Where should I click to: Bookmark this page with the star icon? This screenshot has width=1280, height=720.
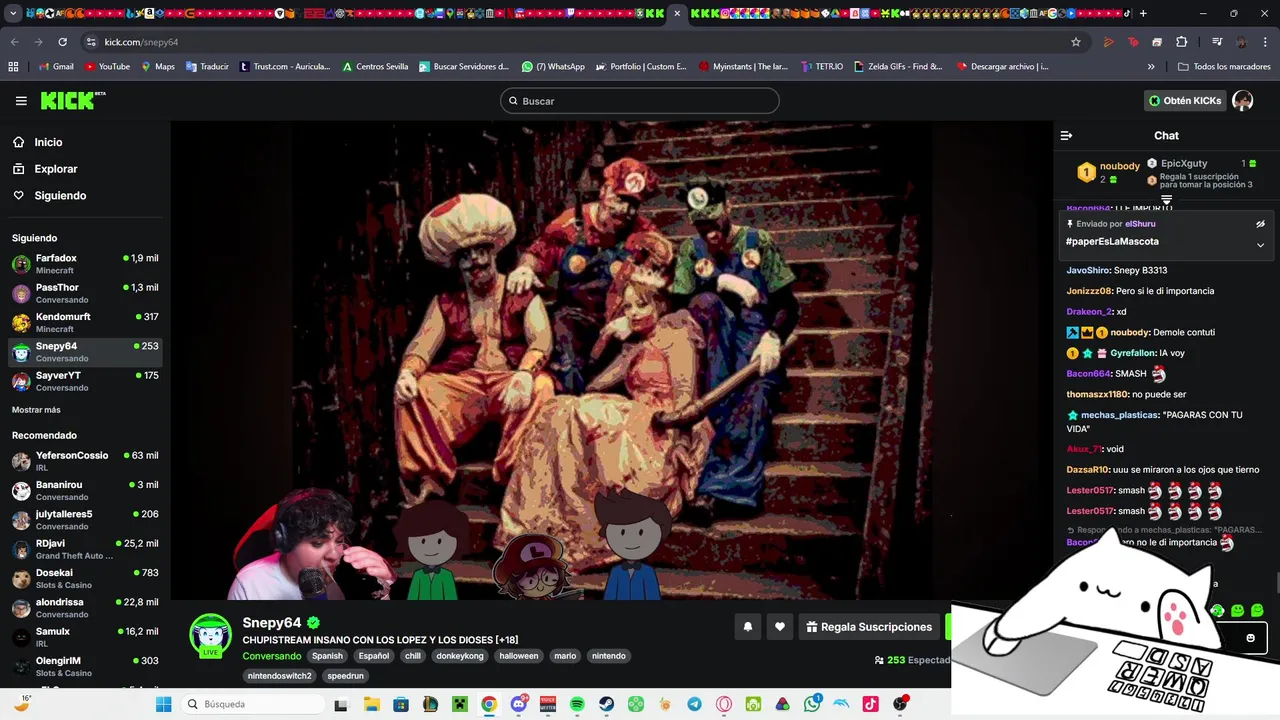(x=1076, y=42)
